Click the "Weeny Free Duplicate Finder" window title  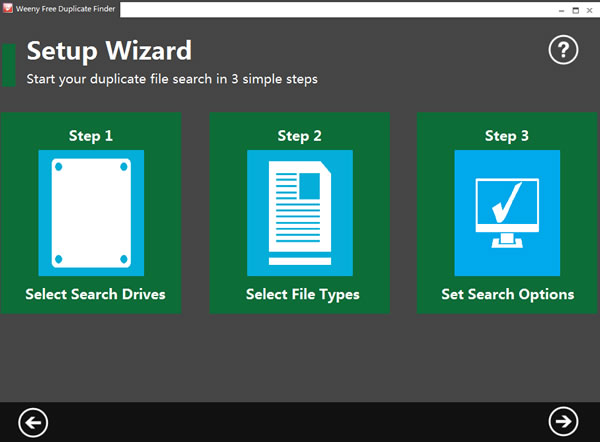tap(62, 9)
